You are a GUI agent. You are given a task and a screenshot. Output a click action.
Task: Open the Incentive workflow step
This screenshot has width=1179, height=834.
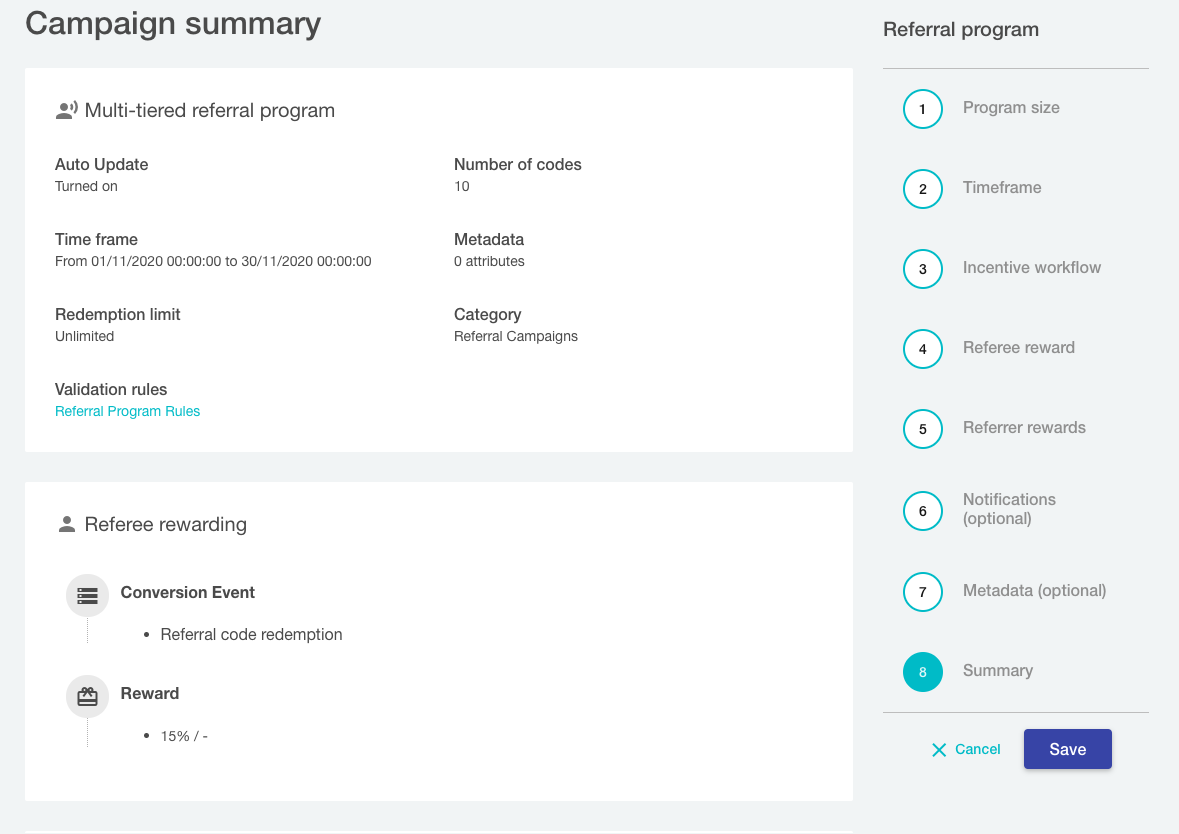click(x=1032, y=268)
